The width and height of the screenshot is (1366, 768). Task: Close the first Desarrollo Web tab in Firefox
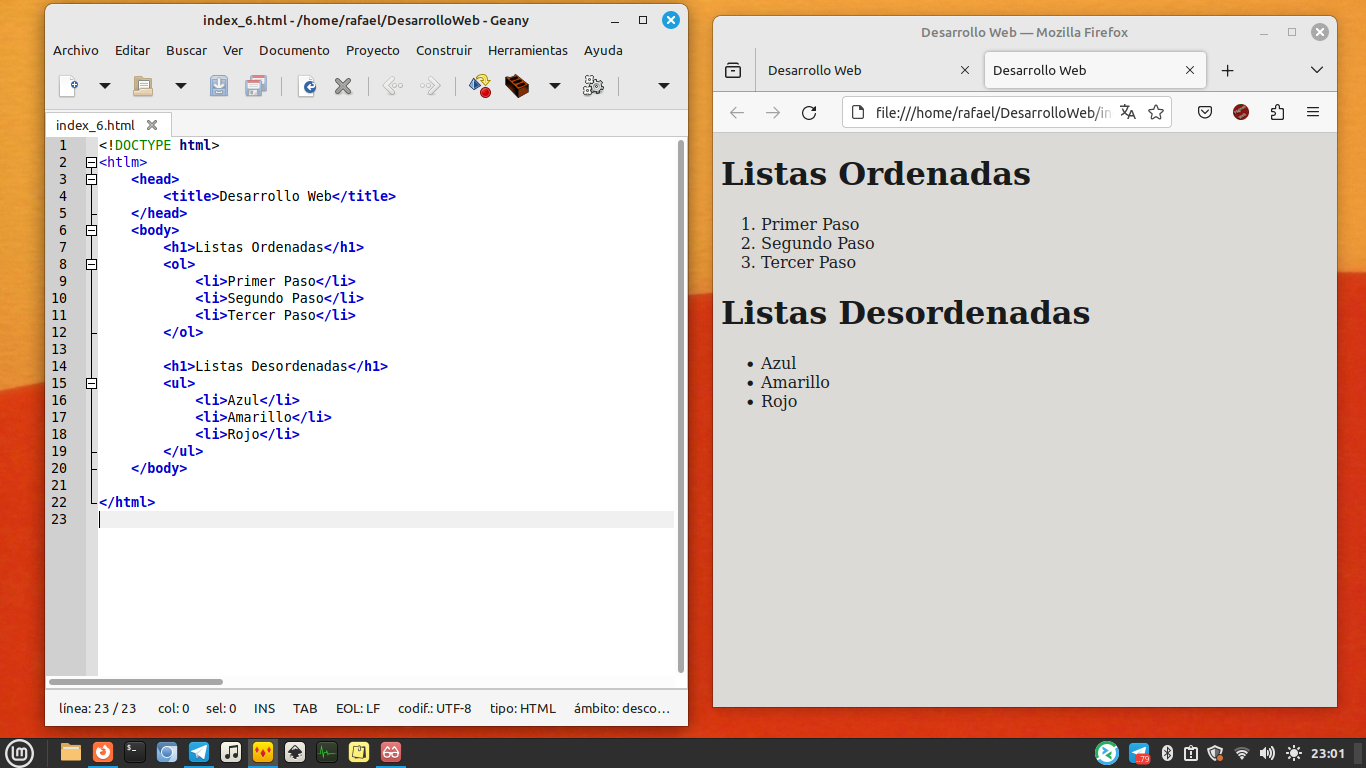pos(965,70)
